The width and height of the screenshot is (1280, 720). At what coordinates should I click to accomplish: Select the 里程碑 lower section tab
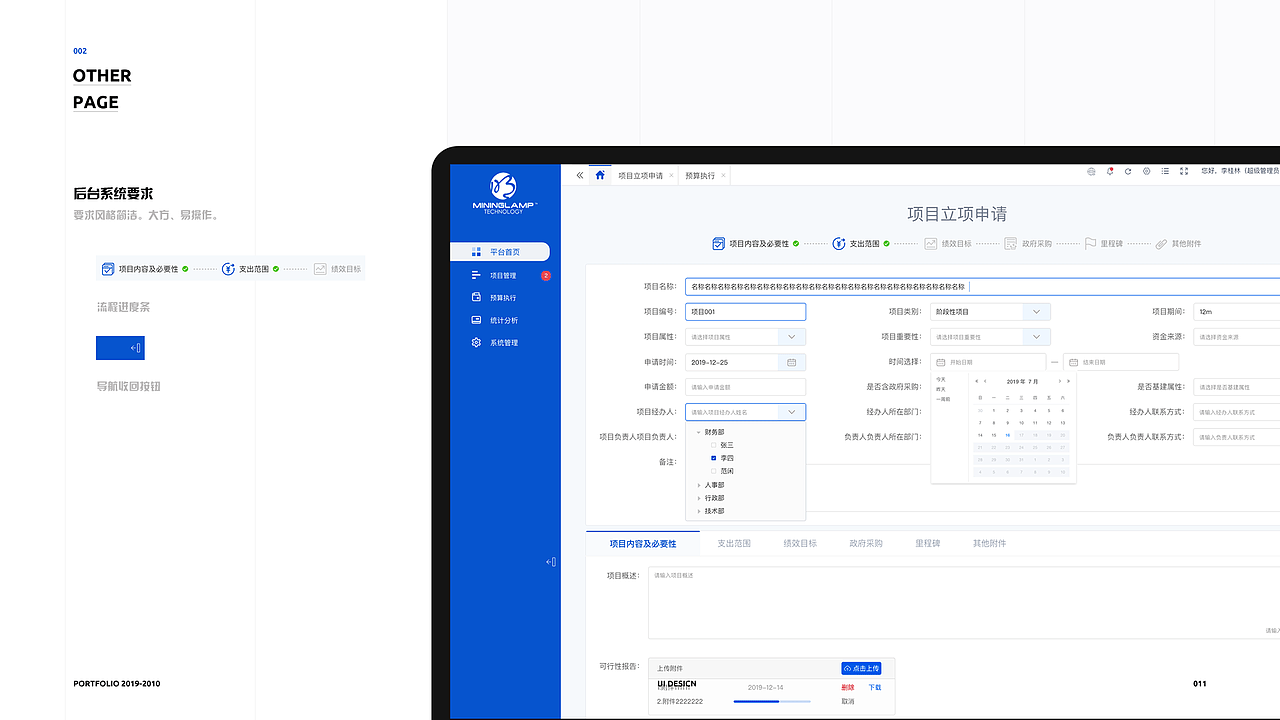click(928, 543)
